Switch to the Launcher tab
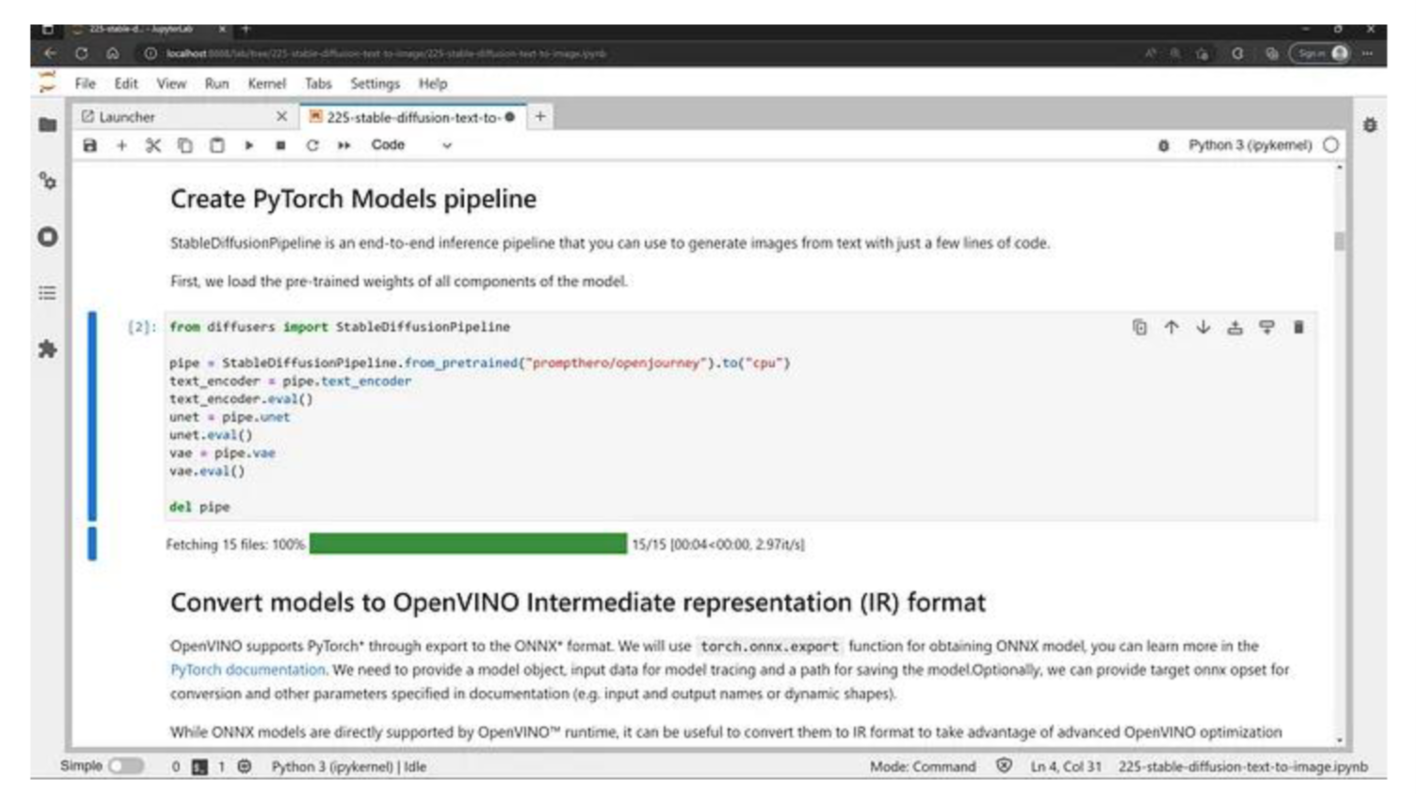The height and width of the screenshot is (794, 1416). pyautogui.click(x=128, y=117)
